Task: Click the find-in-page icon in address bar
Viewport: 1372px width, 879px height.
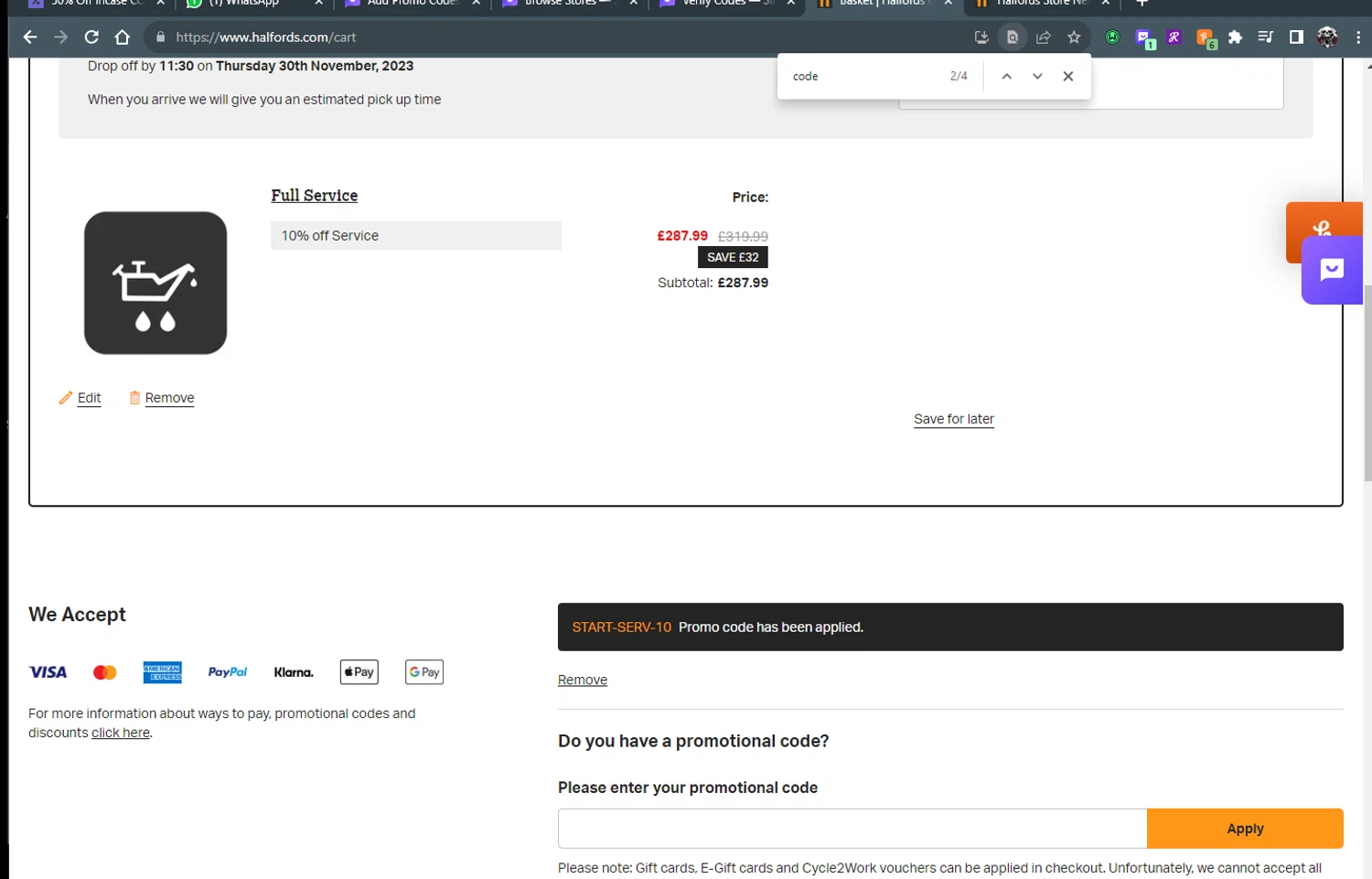Action: 1013,38
